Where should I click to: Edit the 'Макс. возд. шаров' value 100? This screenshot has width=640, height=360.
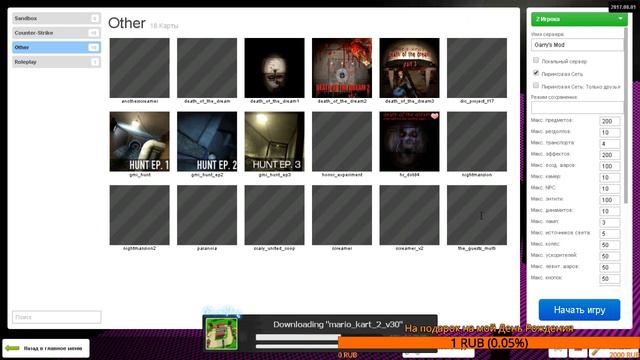(610, 166)
